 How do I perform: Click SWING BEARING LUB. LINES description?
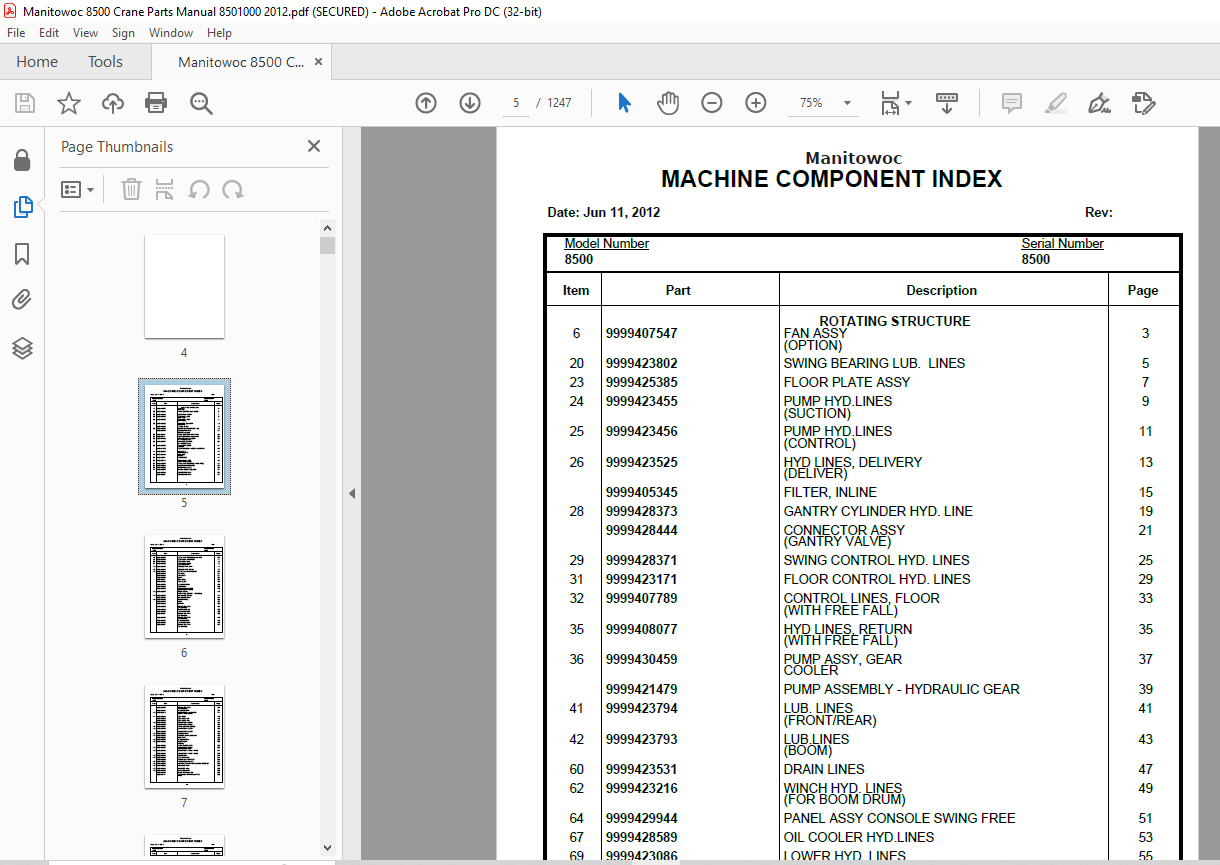[x=874, y=363]
